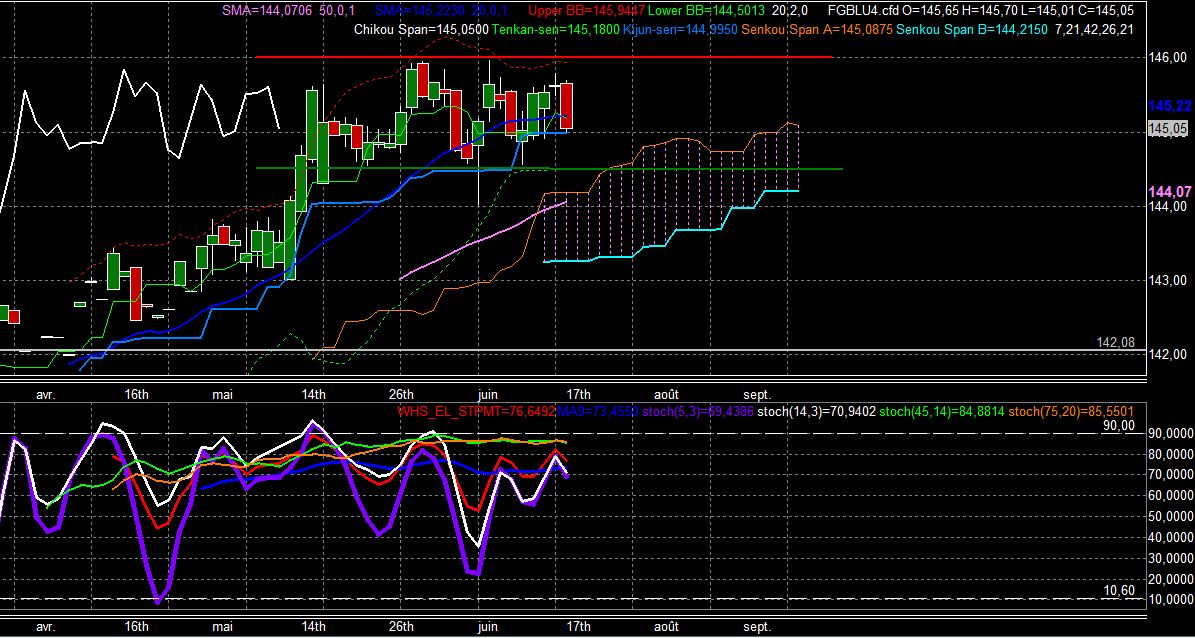The image size is (1195, 638).
Task: Click '26th' on the price chart date axis
Action: (401, 394)
